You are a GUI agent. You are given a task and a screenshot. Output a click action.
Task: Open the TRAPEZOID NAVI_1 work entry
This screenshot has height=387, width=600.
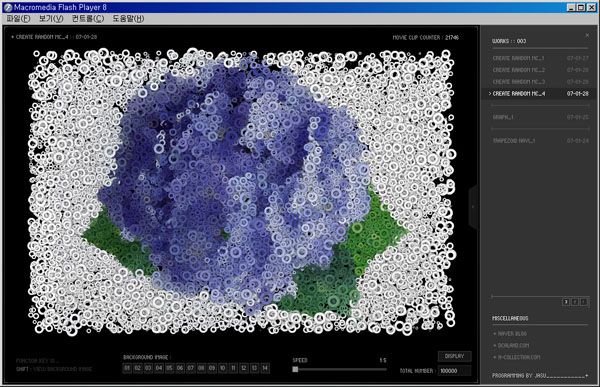(540, 141)
